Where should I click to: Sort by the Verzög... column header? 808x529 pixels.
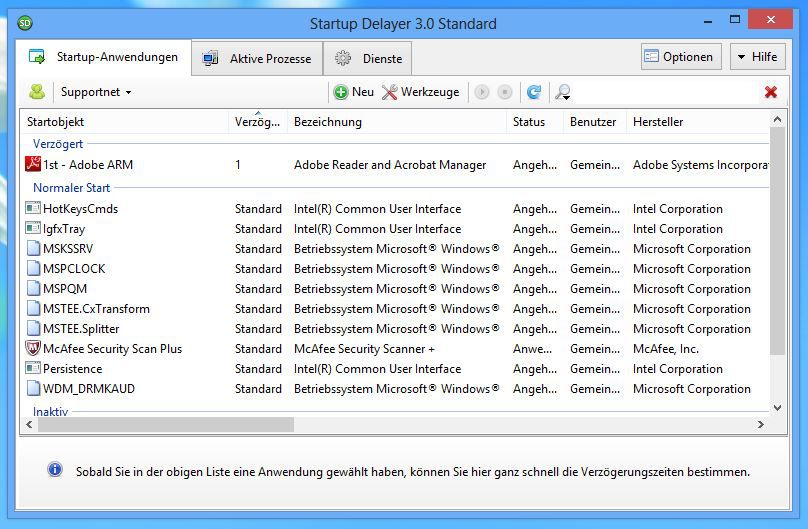258,122
